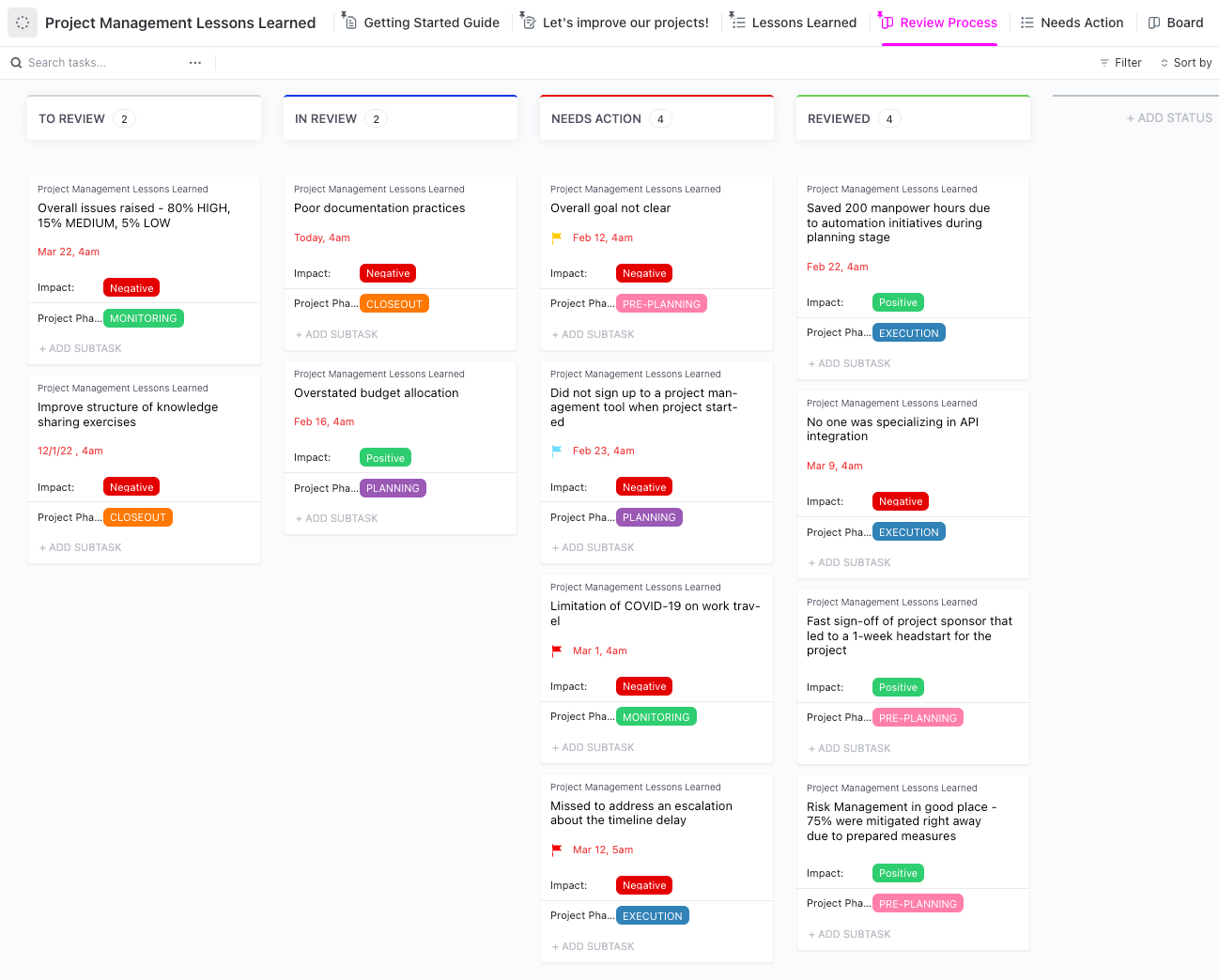Click the red flag on the Mar 12 task

557,850
